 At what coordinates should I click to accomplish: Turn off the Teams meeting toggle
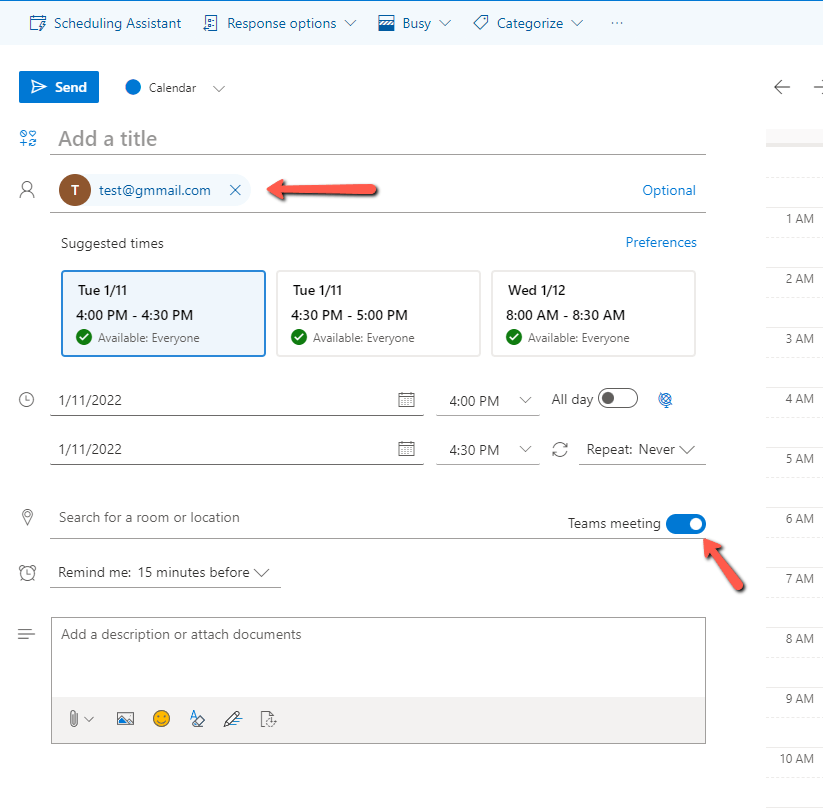coord(686,524)
